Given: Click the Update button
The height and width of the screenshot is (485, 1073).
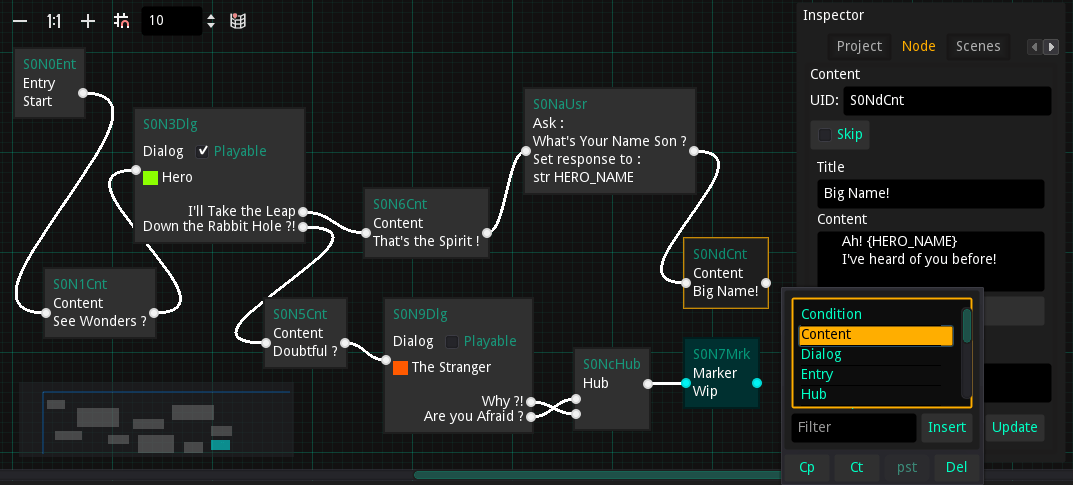Looking at the screenshot, I should 1015,427.
